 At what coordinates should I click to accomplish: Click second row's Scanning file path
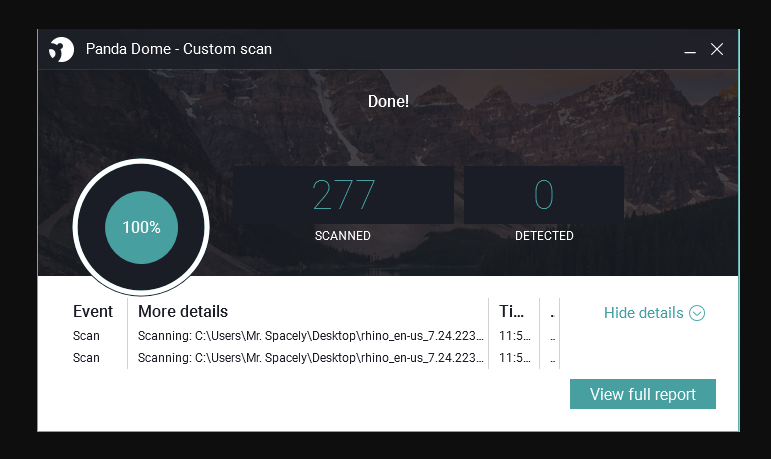point(311,358)
